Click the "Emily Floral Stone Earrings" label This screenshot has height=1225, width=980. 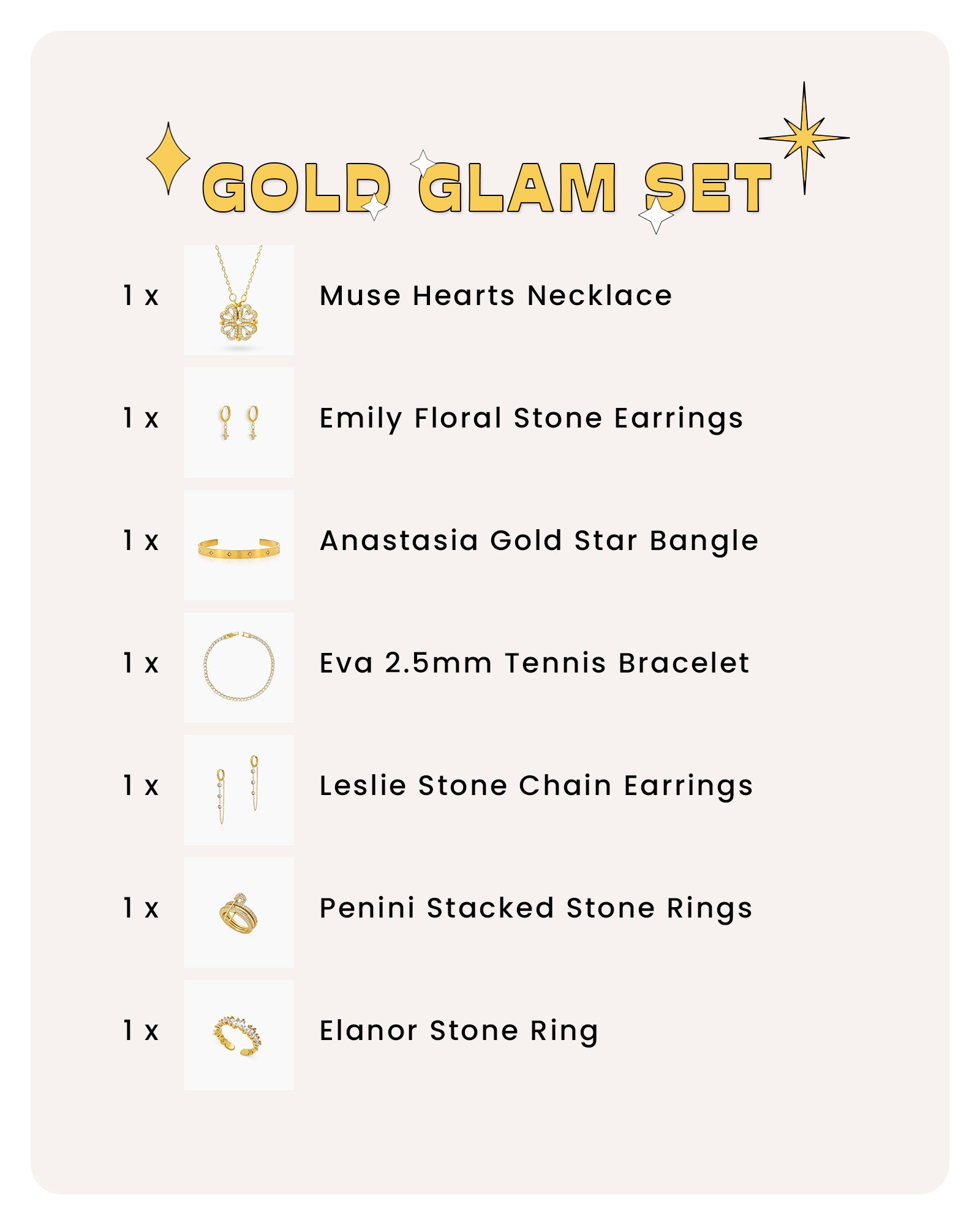tap(531, 418)
